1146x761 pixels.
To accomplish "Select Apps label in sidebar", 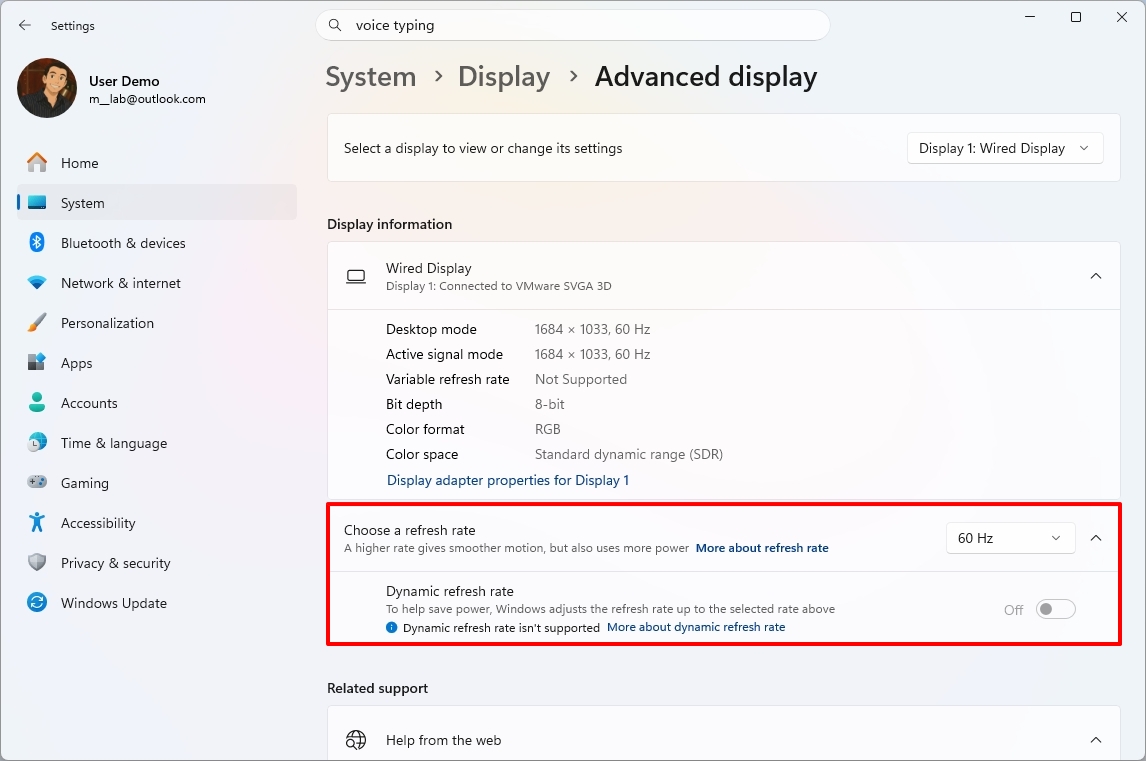I will (76, 363).
